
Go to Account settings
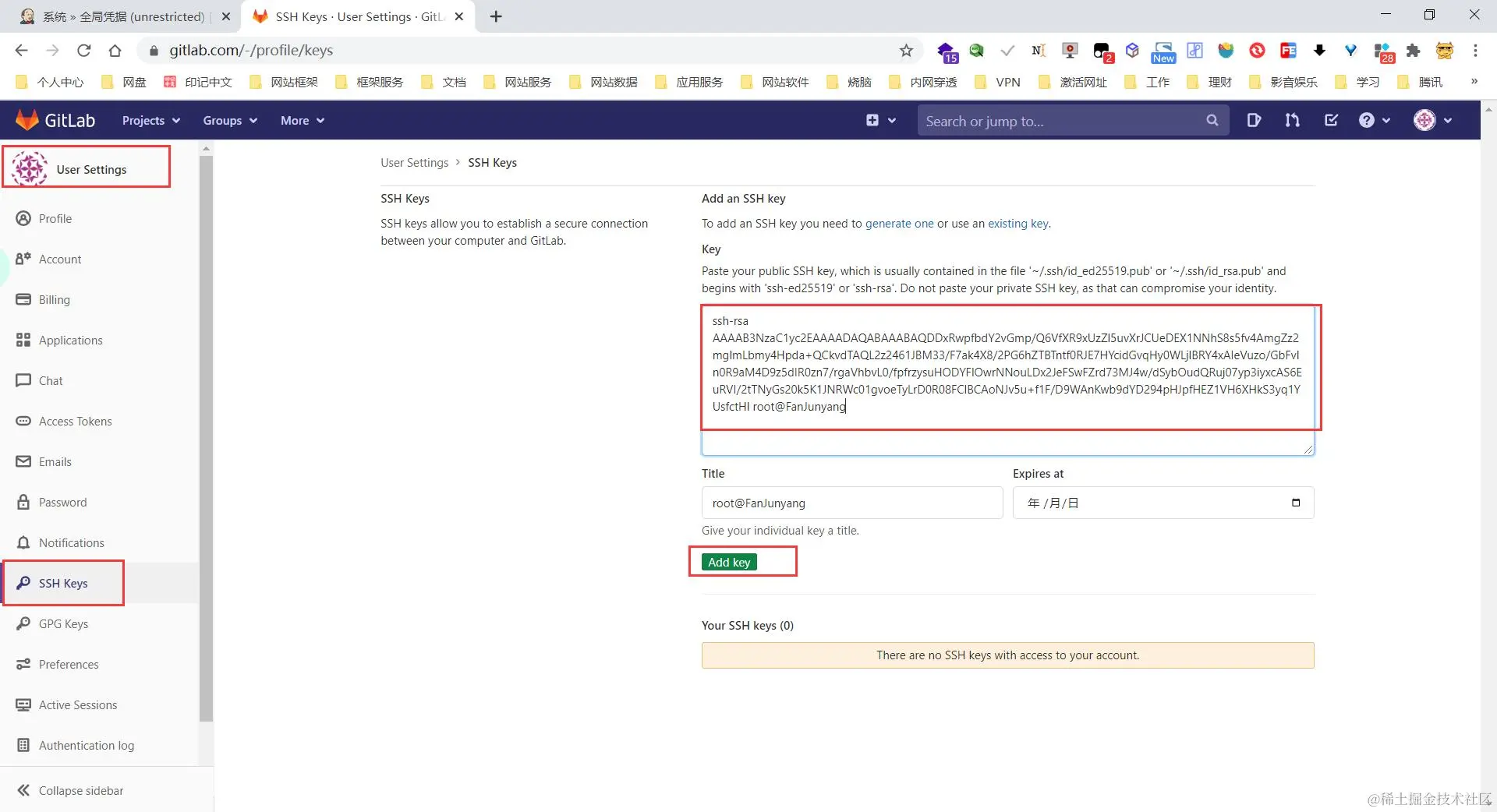[x=59, y=259]
